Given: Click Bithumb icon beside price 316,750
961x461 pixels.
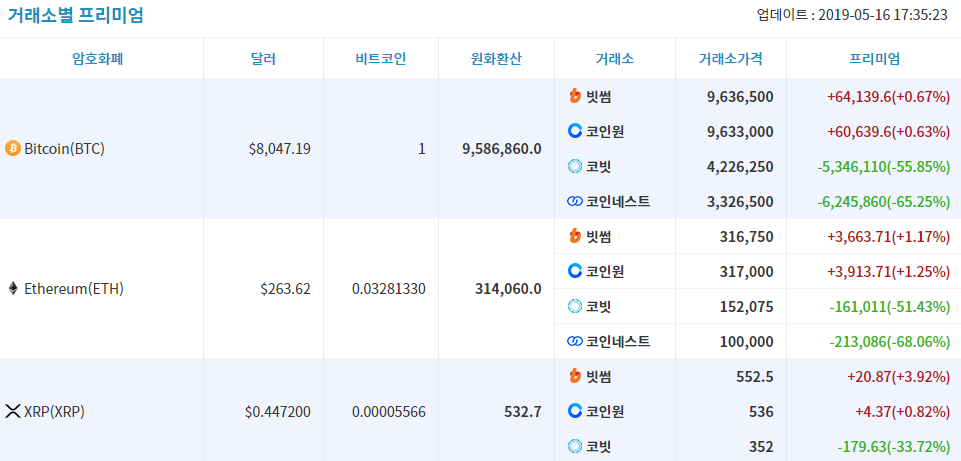Looking at the screenshot, I should (575, 236).
